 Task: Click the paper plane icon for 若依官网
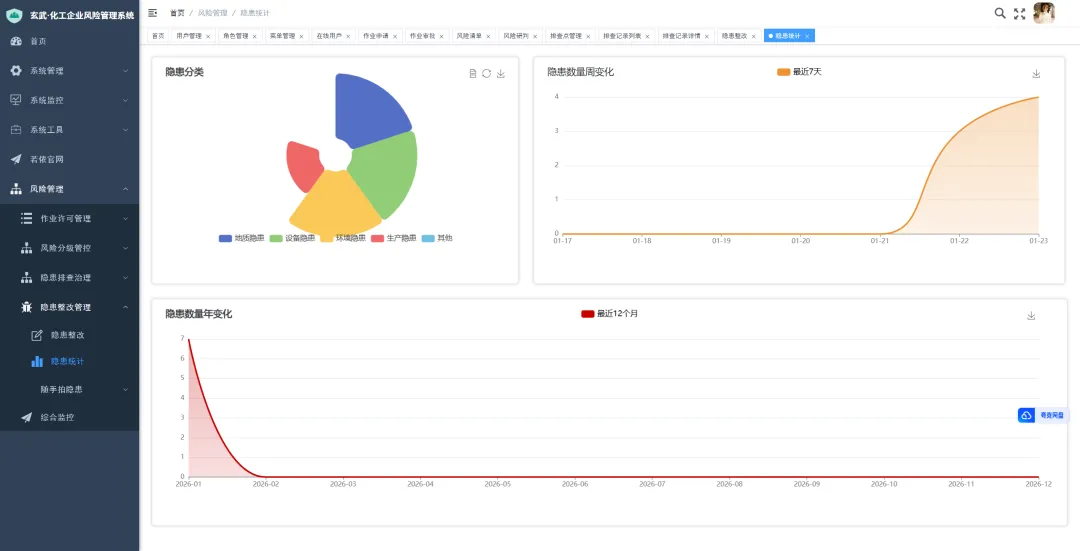[16, 159]
